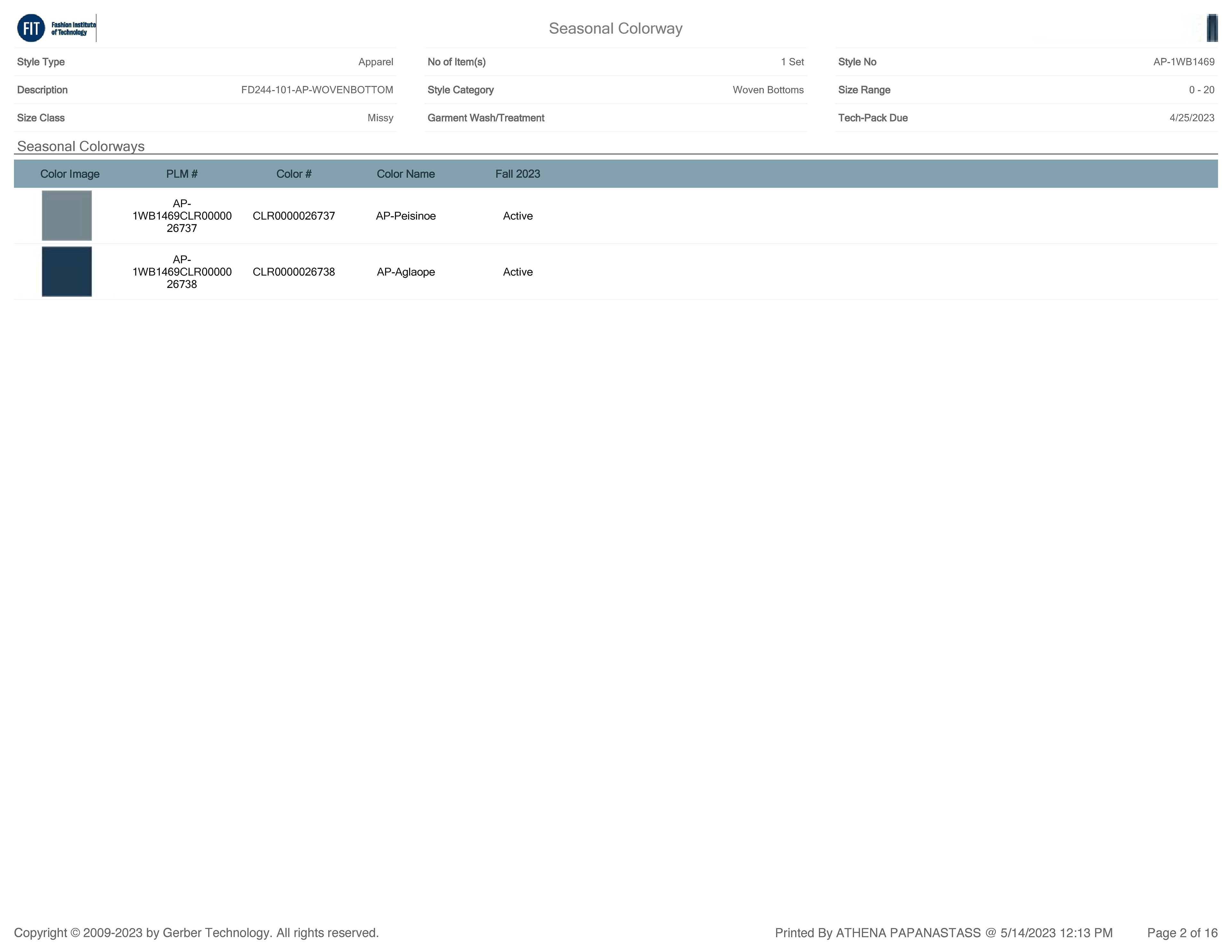Image resolution: width=1232 pixels, height=952 pixels.
Task: Click the 4/25/2023 due date
Action: (x=1191, y=117)
